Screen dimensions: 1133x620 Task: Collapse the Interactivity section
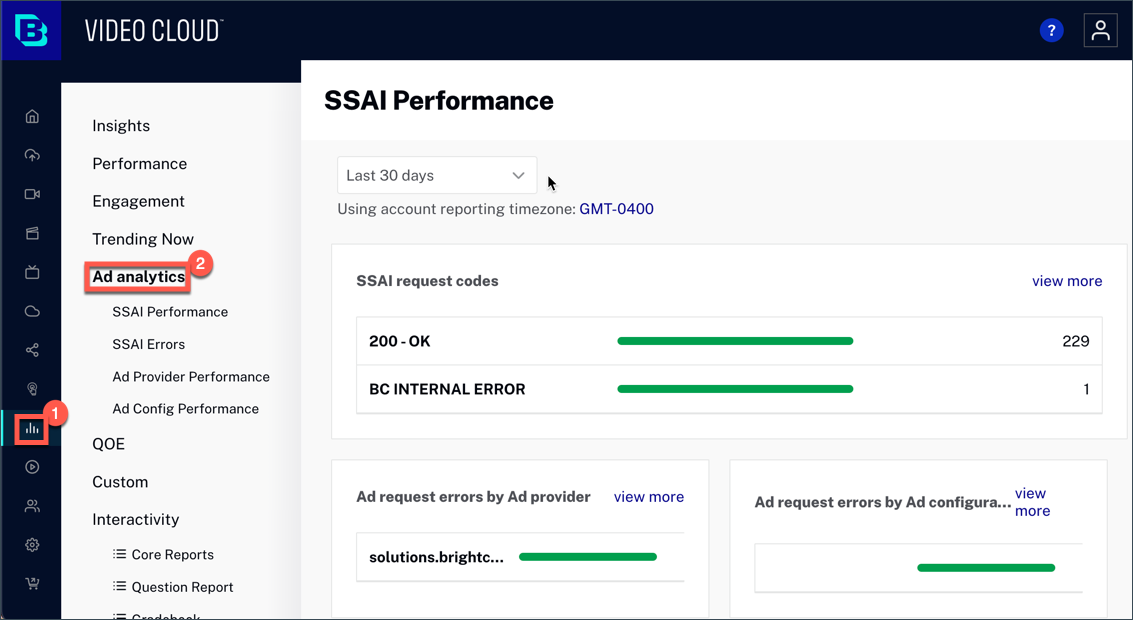[x=135, y=519]
